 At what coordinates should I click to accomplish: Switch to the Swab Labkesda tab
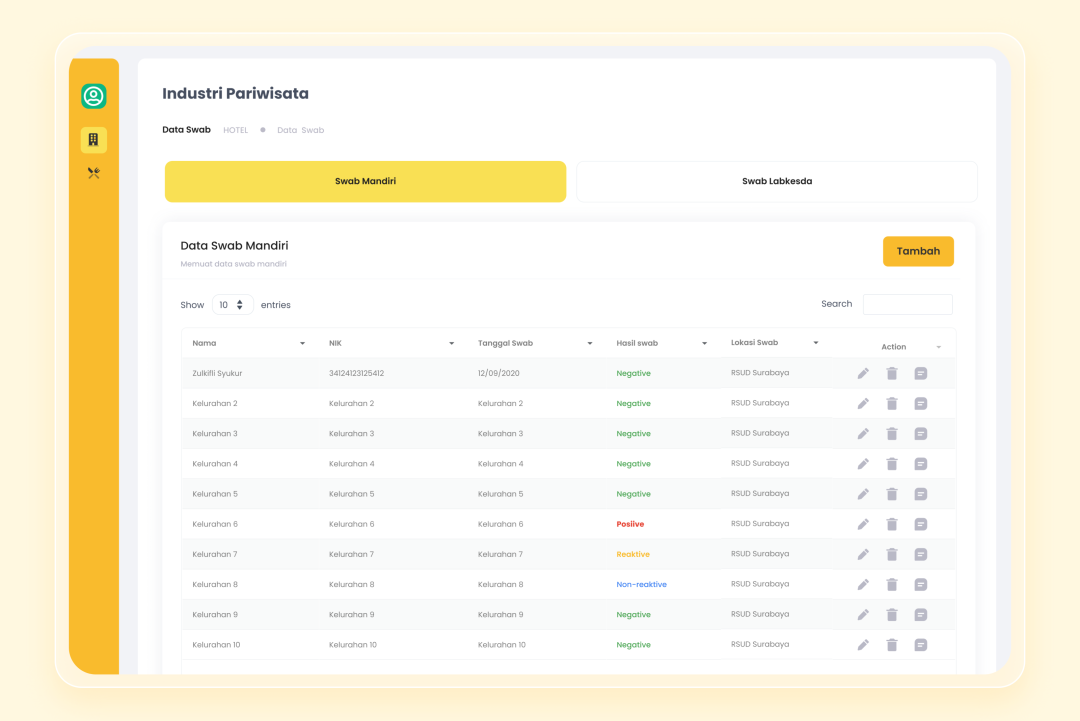coord(777,182)
